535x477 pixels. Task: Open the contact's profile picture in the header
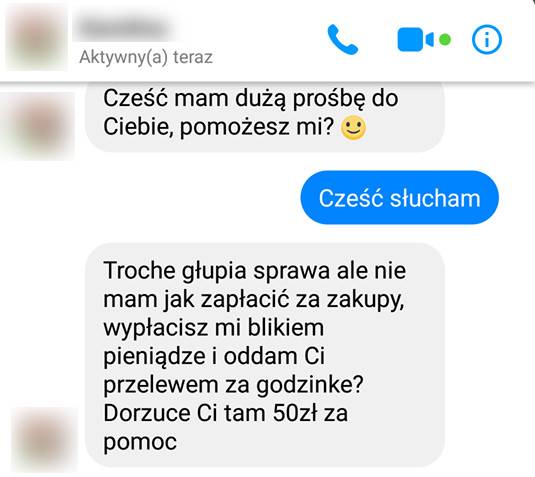click(37, 38)
